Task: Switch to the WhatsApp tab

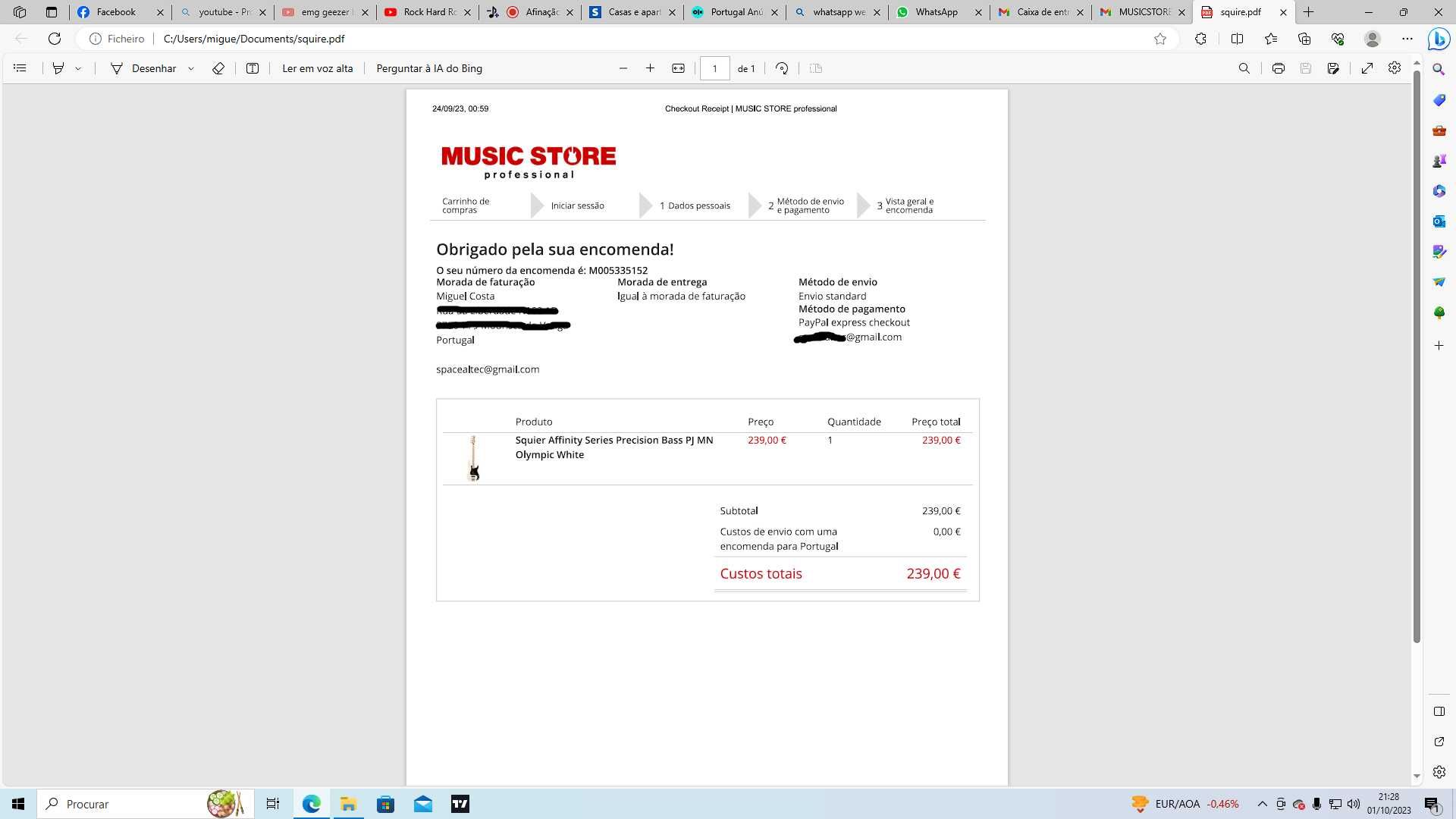Action: click(x=938, y=12)
